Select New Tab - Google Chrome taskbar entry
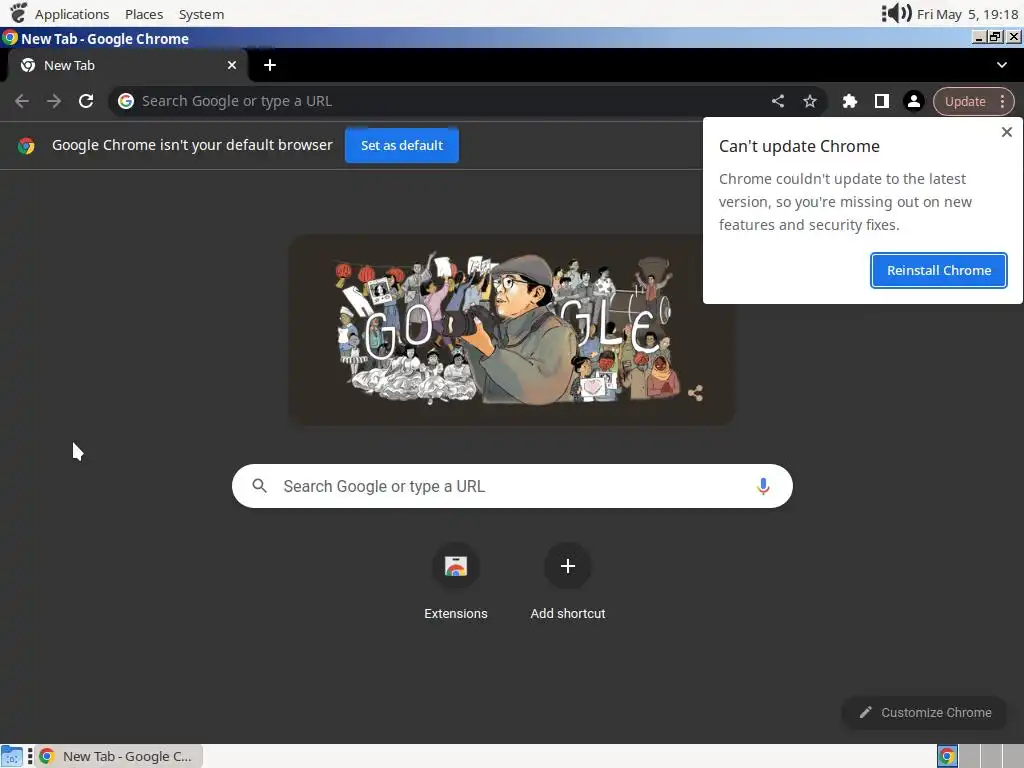Image resolution: width=1024 pixels, height=768 pixels. [x=118, y=756]
